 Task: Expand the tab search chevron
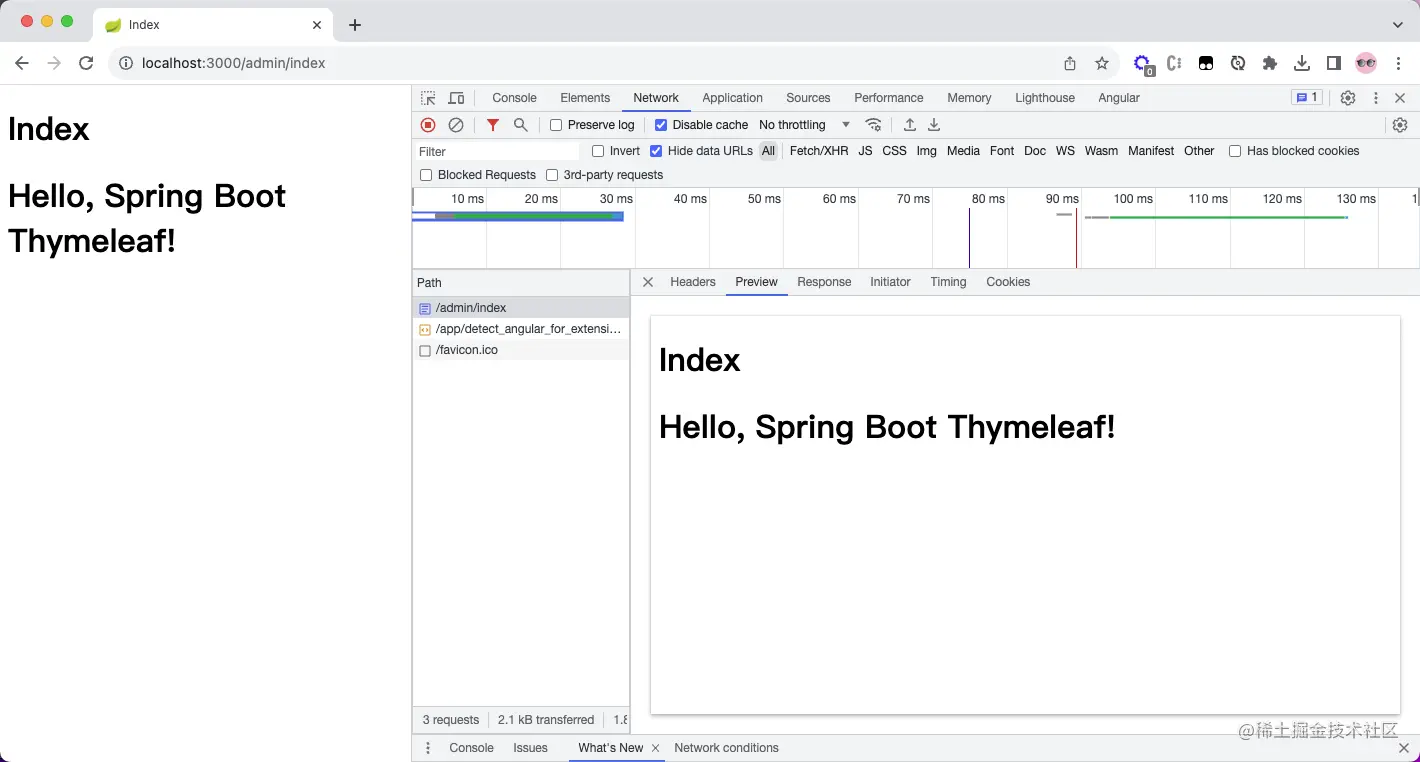coord(1398,24)
